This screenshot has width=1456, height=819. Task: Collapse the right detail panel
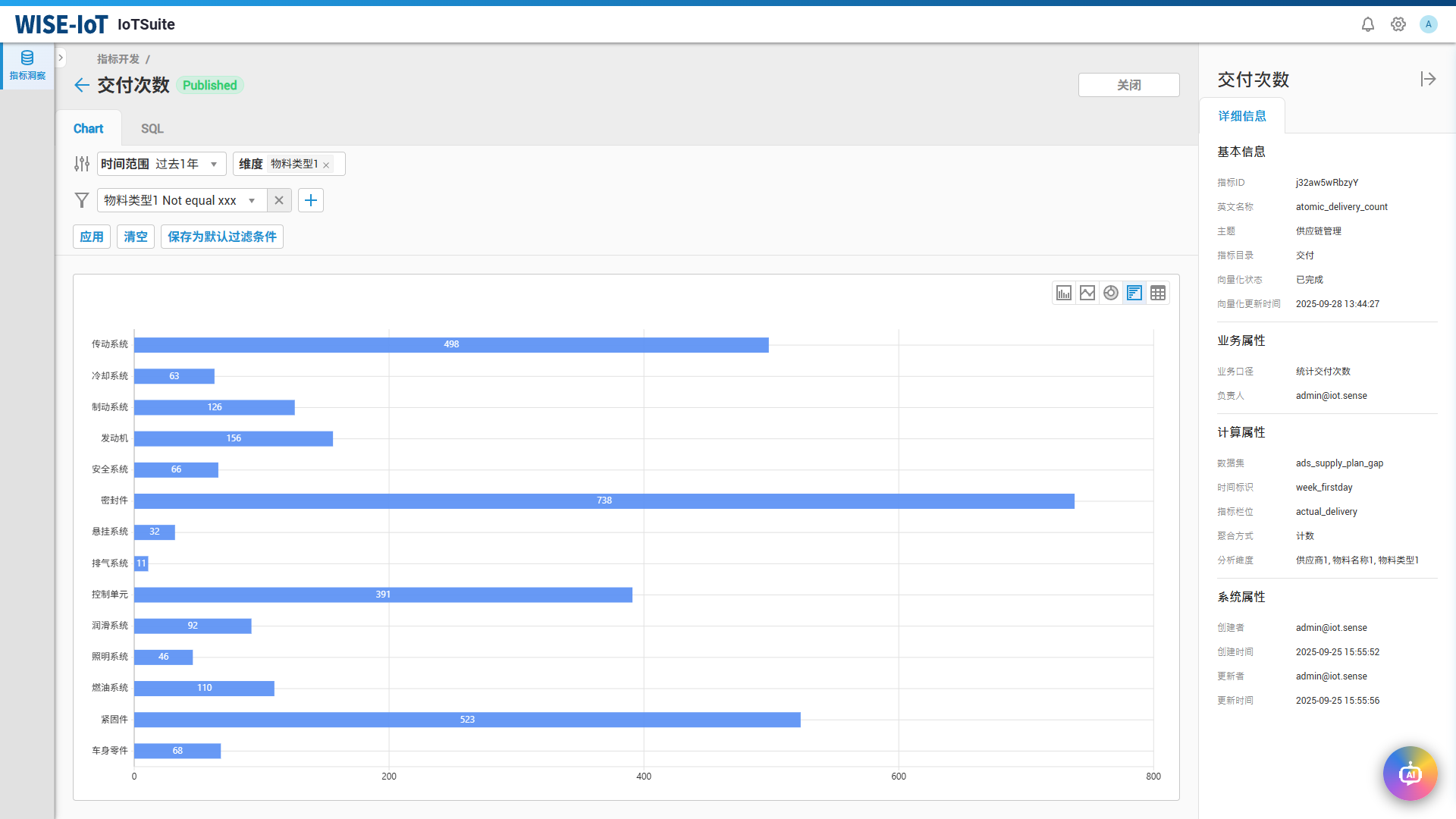(1428, 79)
